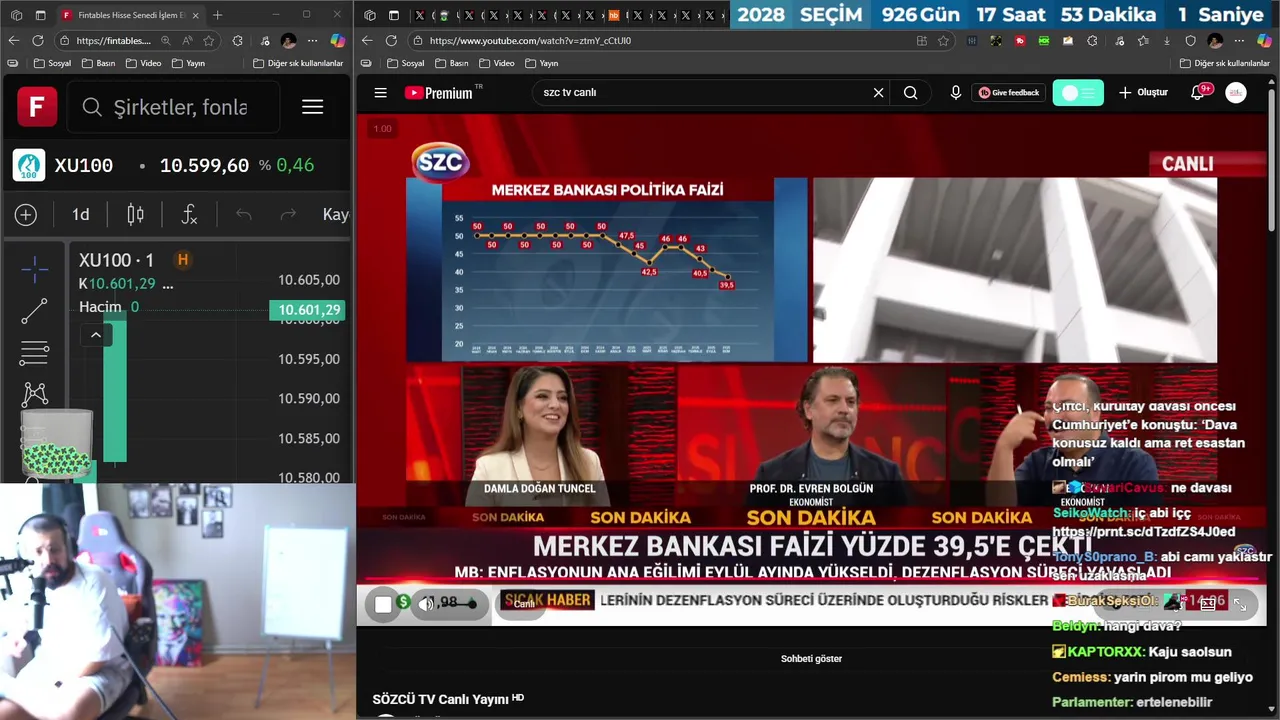1280x720 pixels.
Task: Open the Yayın bookmark folder in YouTube window
Action: click(541, 63)
